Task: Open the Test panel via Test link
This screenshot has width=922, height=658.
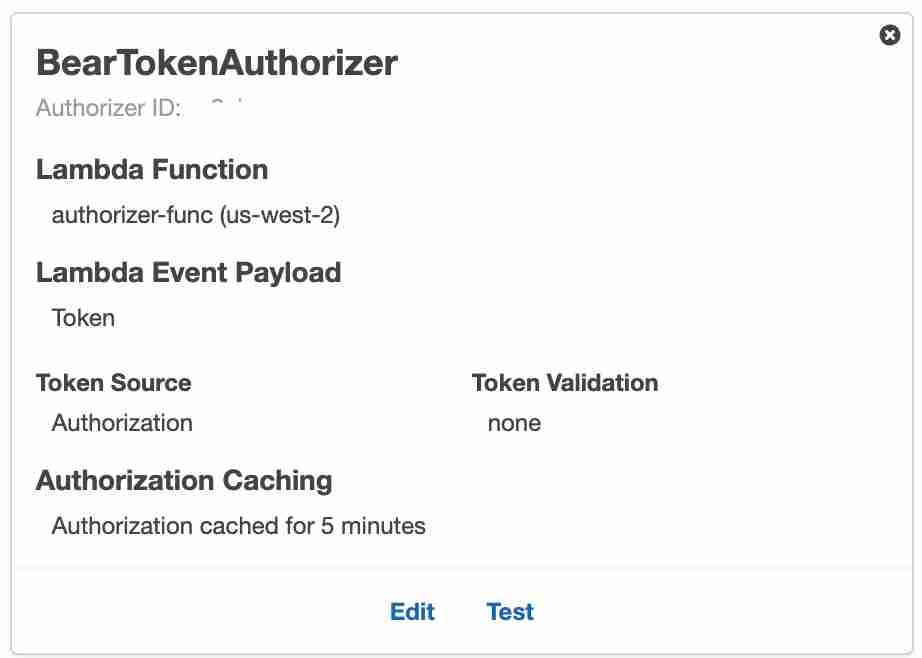Action: click(510, 612)
